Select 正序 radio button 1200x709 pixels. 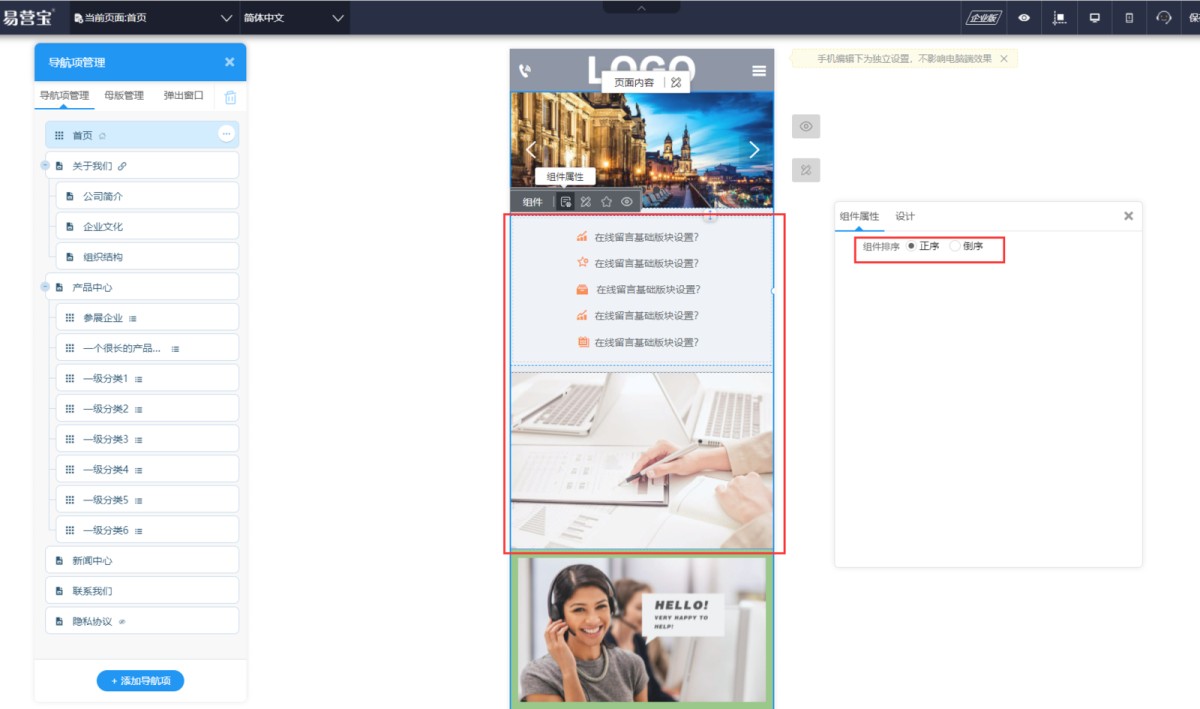pos(911,246)
